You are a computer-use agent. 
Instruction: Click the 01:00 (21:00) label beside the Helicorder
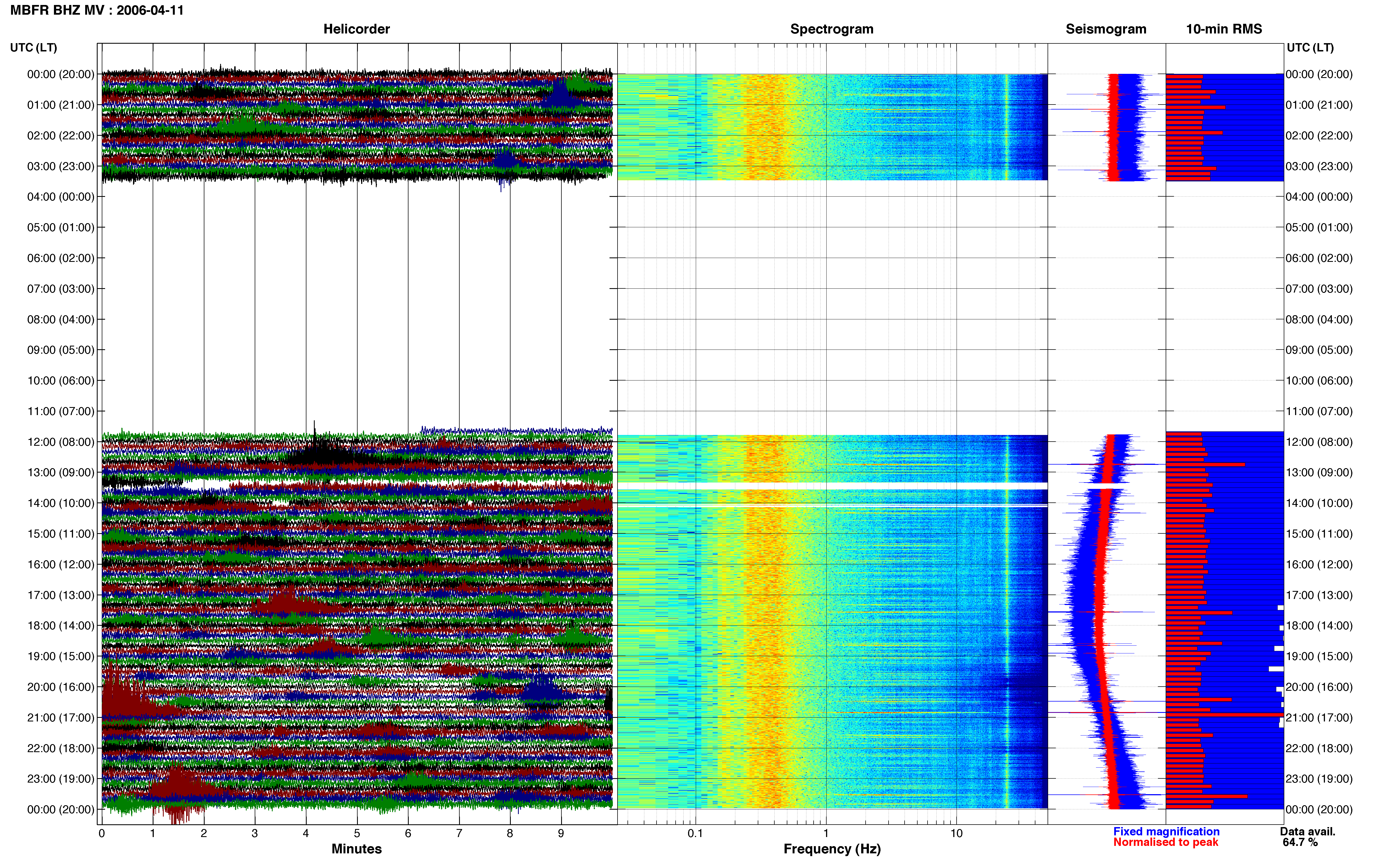pos(61,105)
